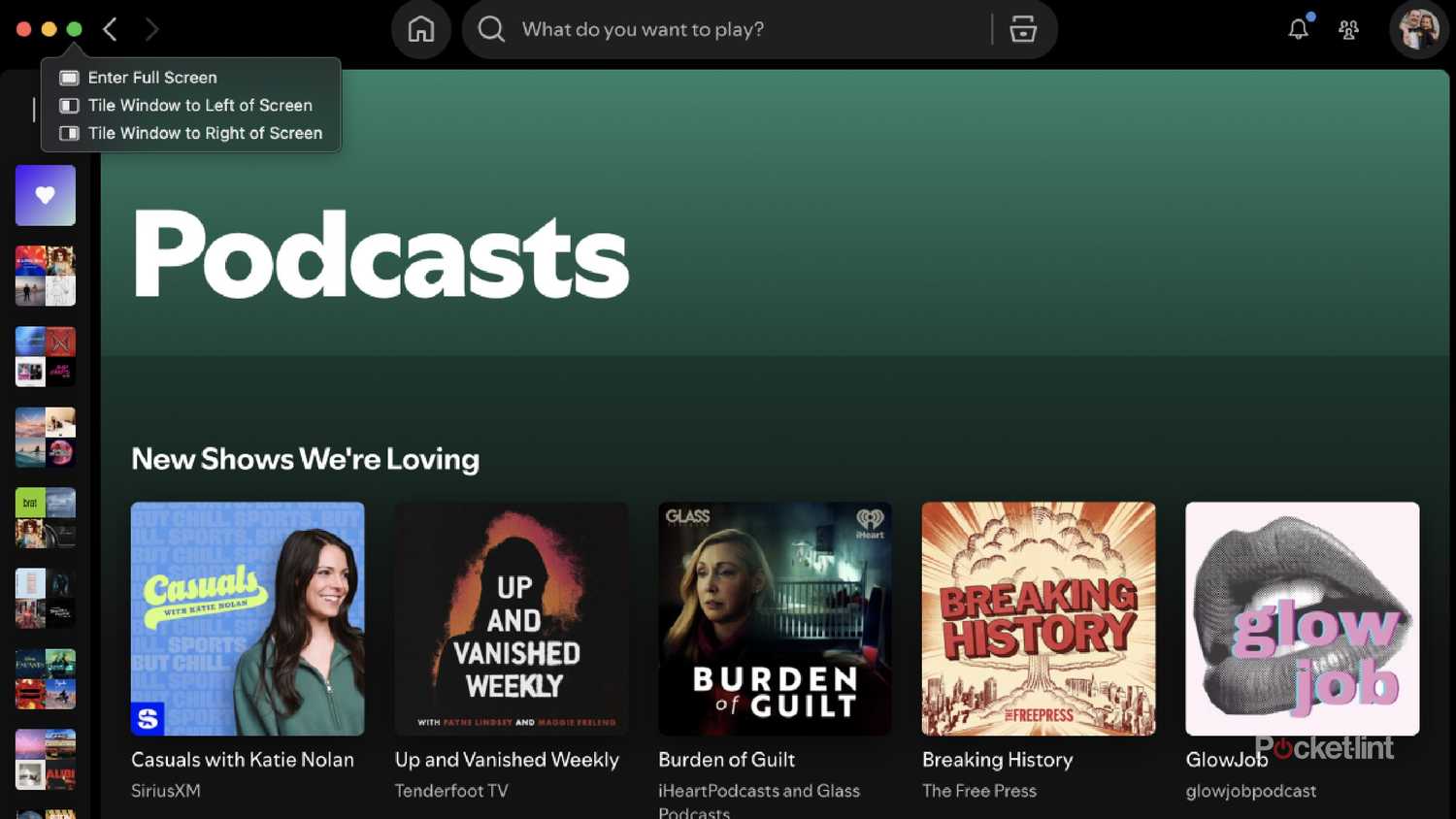
Task: Choose Tile Window to Right of Screen
Action: pos(204,134)
